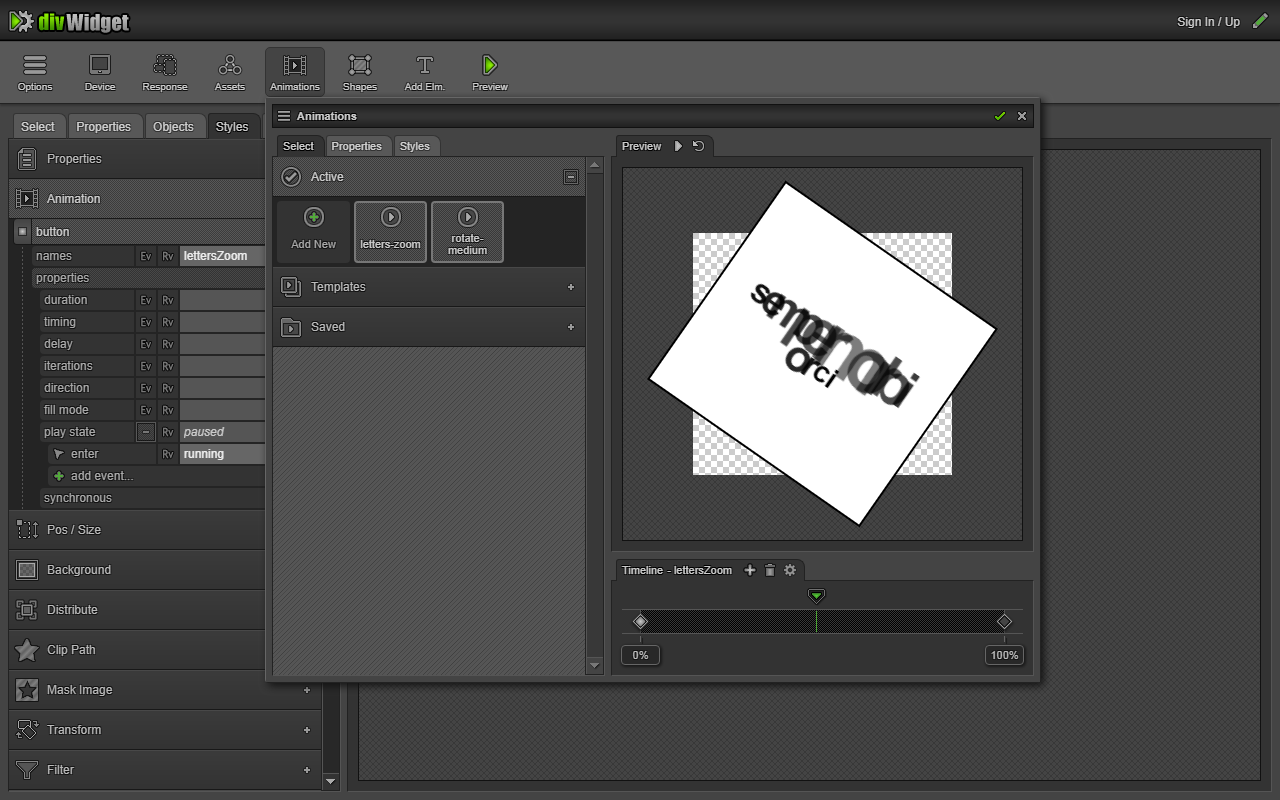Delete keyframe with timeline trash icon
The width and height of the screenshot is (1280, 800).
point(770,570)
